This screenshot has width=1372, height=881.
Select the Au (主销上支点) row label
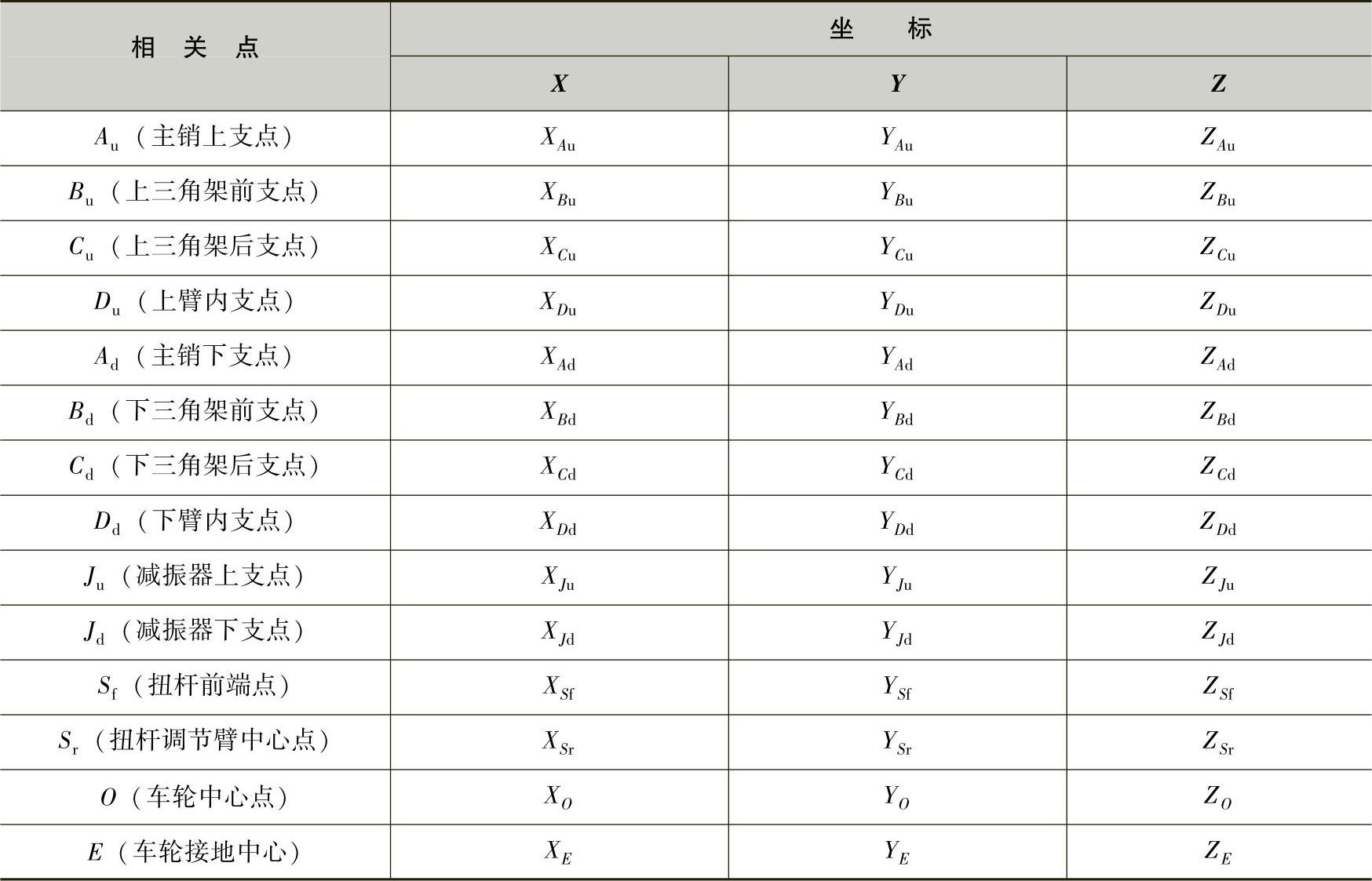(195, 138)
